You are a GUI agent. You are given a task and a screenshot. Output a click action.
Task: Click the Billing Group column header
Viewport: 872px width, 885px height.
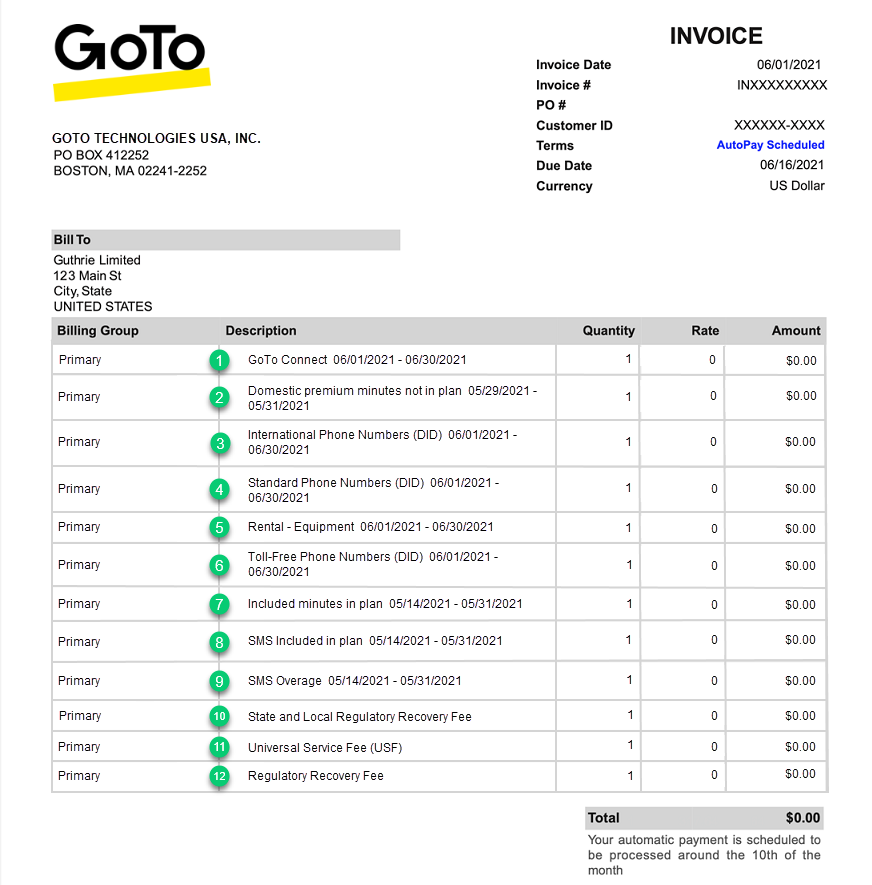click(98, 331)
